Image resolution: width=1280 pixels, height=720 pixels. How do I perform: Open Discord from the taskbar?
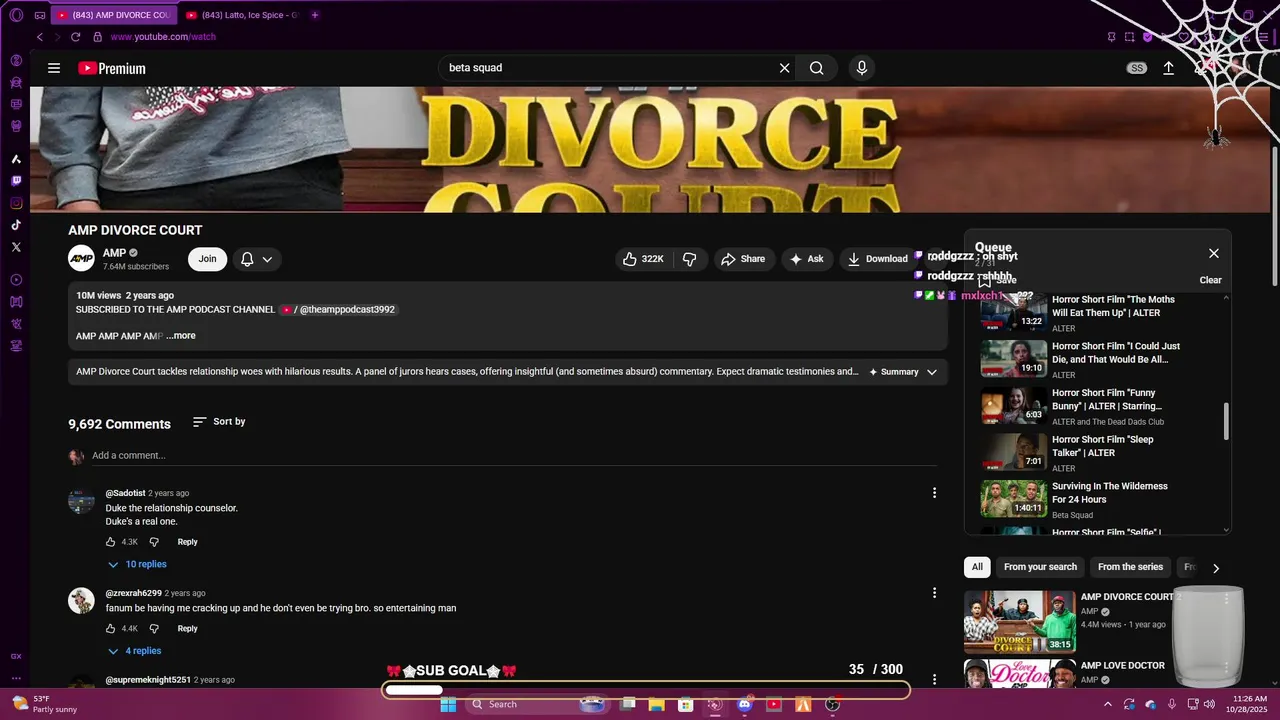click(x=744, y=704)
